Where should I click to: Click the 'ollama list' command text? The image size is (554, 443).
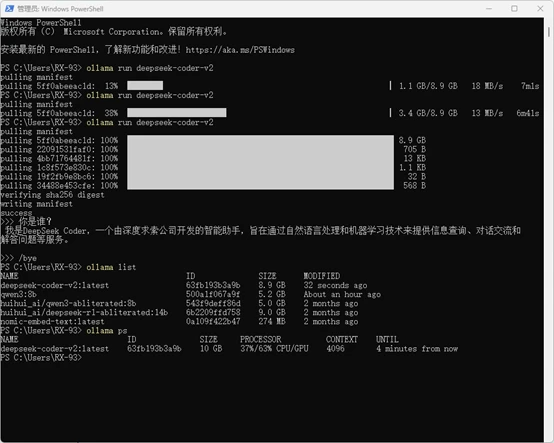click(x=111, y=267)
